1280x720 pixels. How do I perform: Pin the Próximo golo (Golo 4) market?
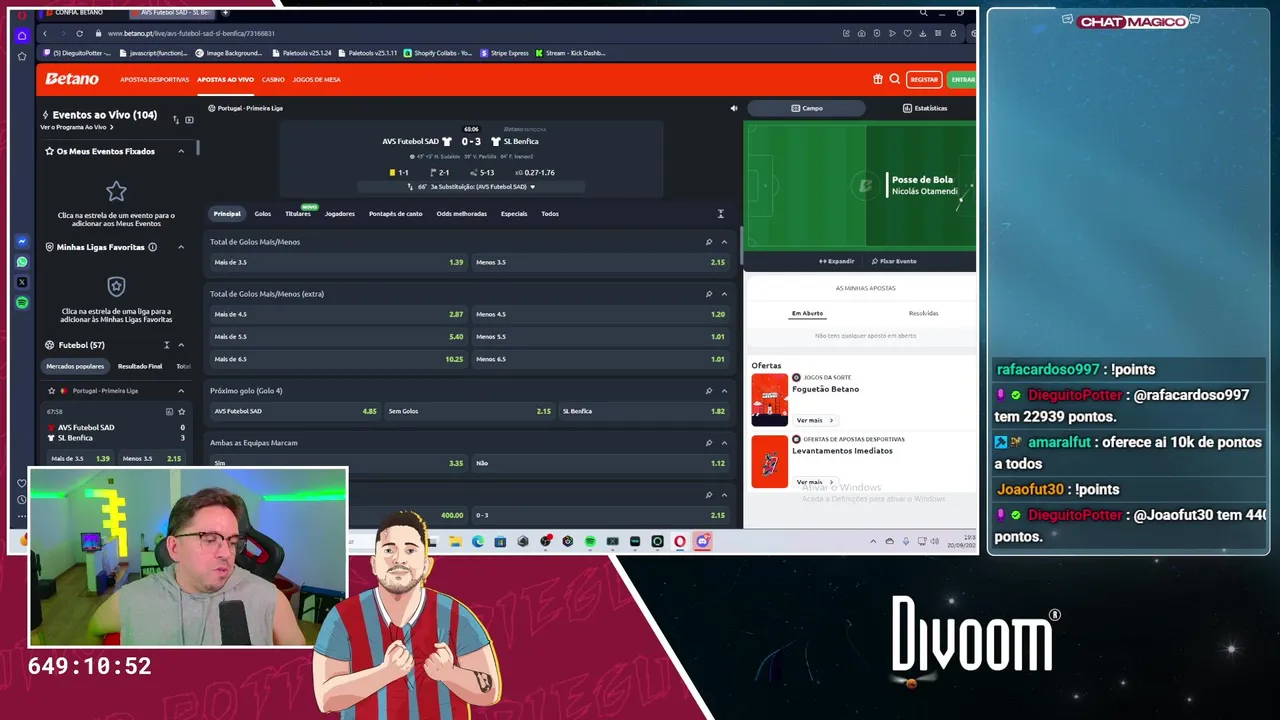click(x=709, y=391)
